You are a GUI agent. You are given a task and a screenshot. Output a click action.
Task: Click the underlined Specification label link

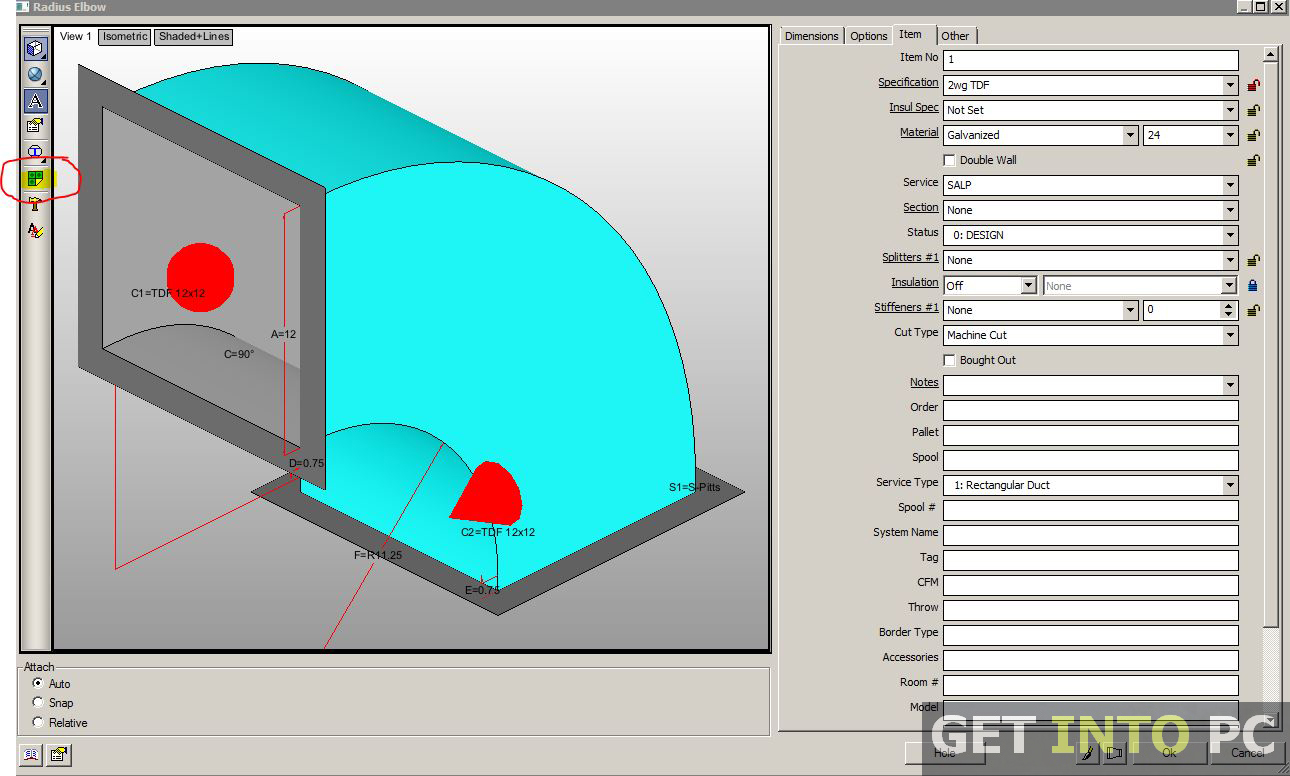tap(908, 83)
